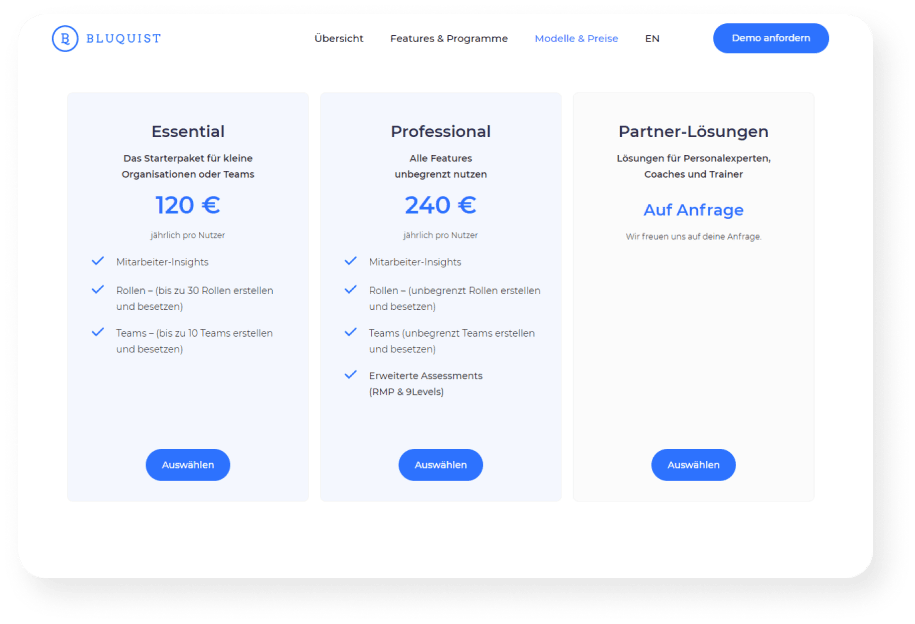Open the Übersicht menu item
The height and width of the screenshot is (624, 915).
338,38
